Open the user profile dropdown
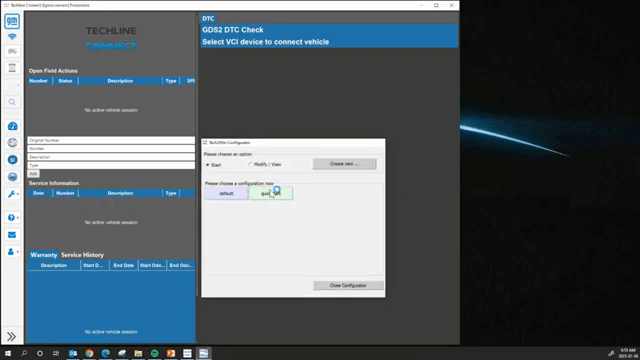The image size is (640, 360). click(12, 251)
